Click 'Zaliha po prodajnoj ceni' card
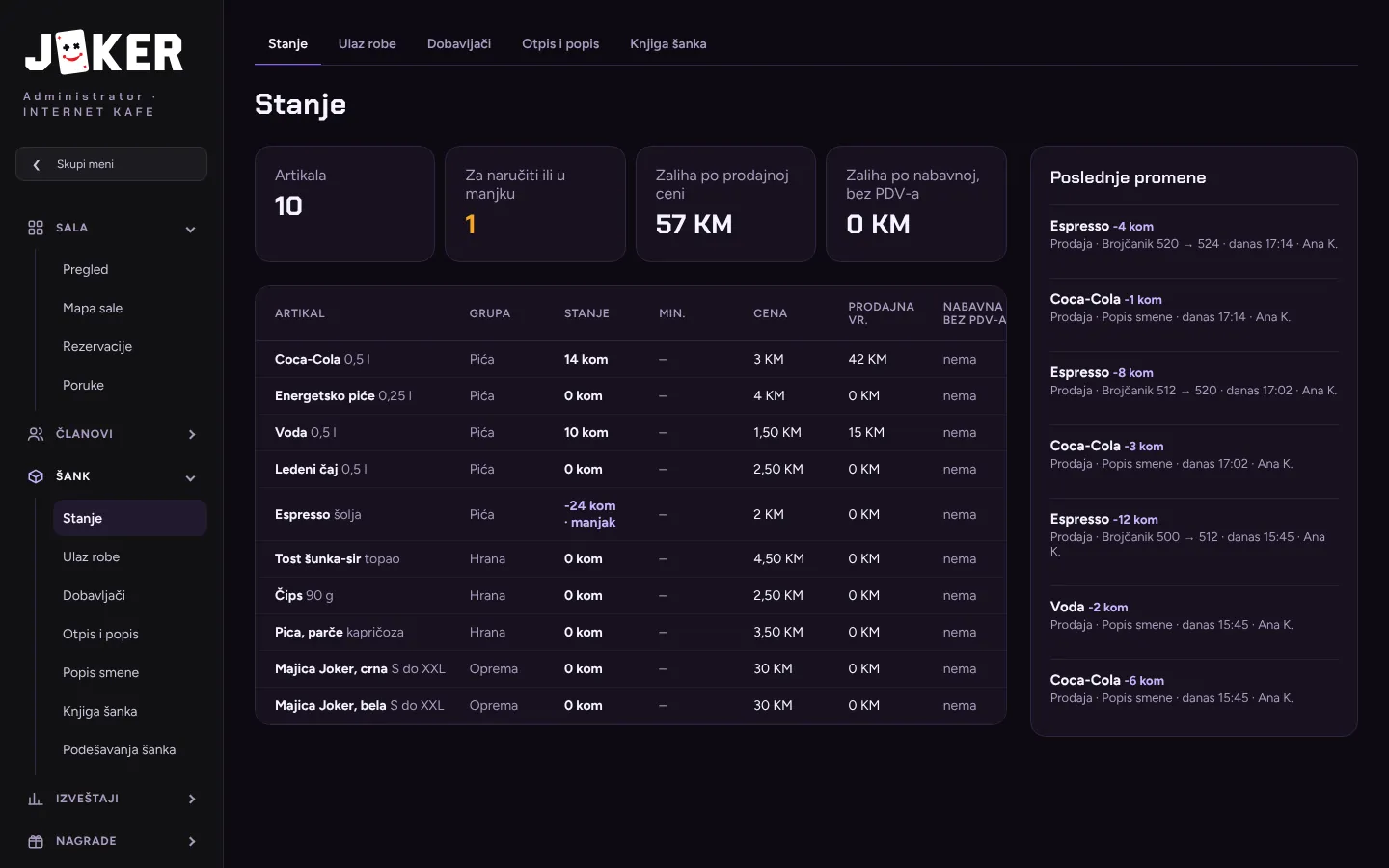 [x=725, y=203]
